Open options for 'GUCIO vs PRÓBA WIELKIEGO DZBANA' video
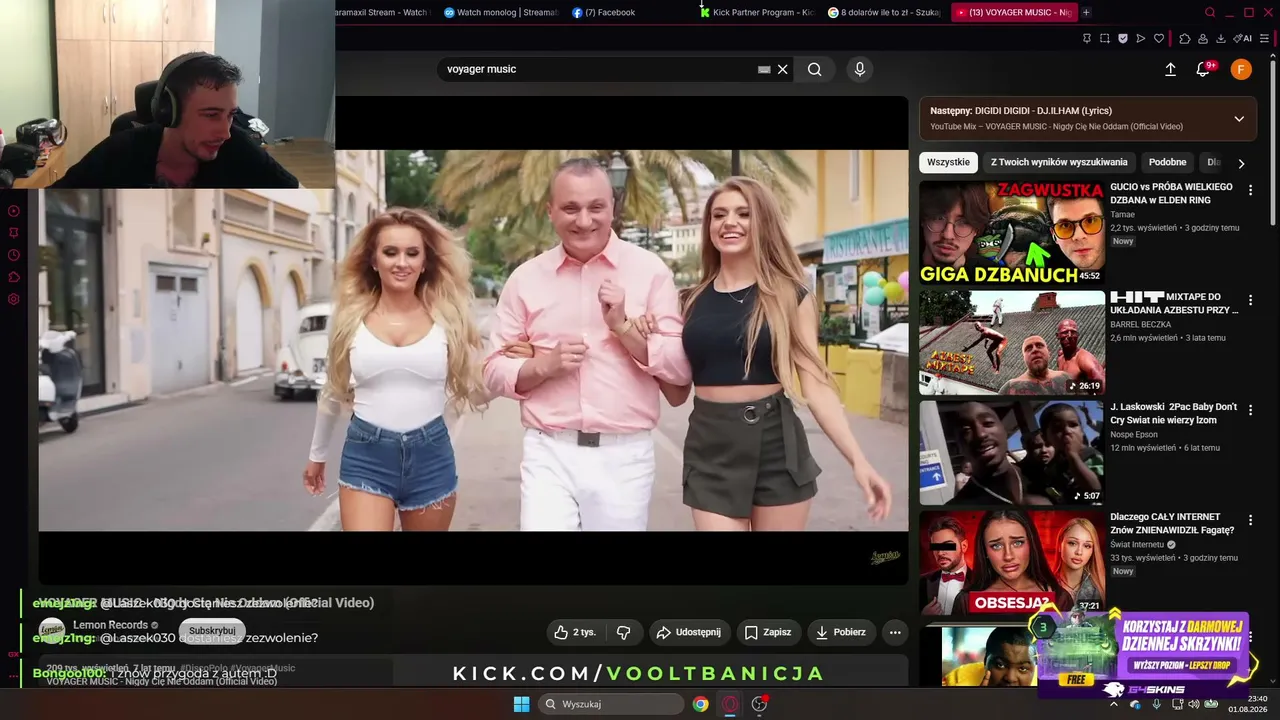The width and height of the screenshot is (1280, 720). [x=1250, y=190]
